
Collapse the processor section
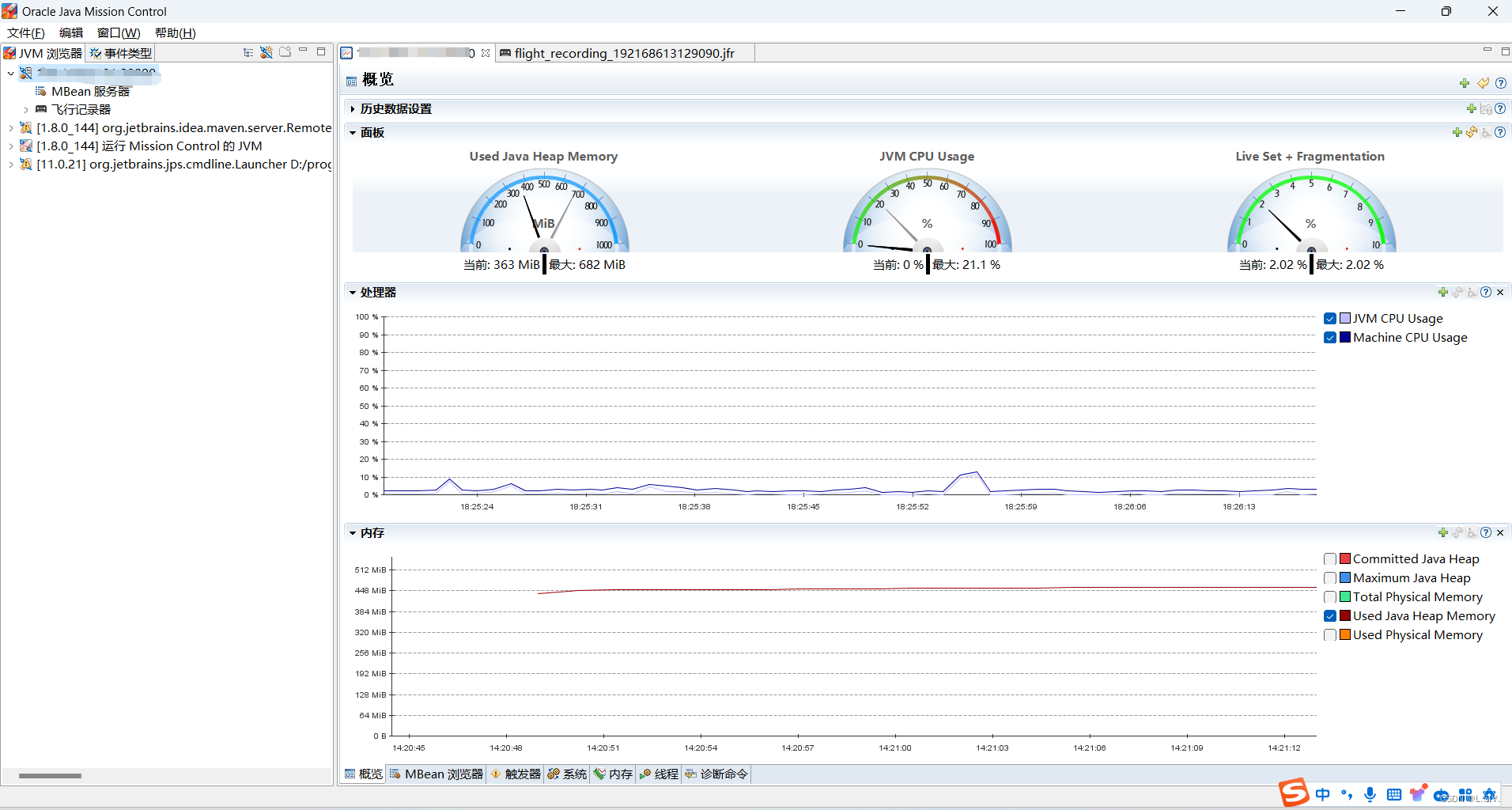tap(353, 292)
